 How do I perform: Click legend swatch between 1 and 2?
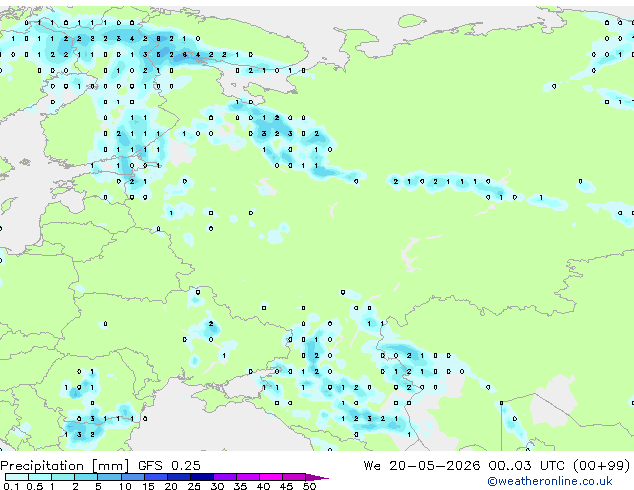pos(63,477)
